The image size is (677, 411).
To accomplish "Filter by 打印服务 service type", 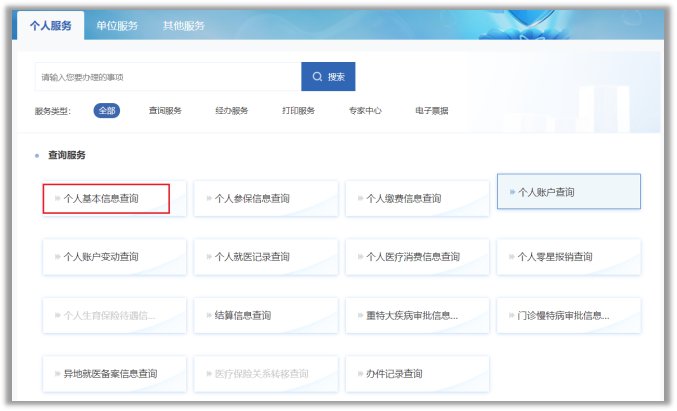I will tap(298, 111).
